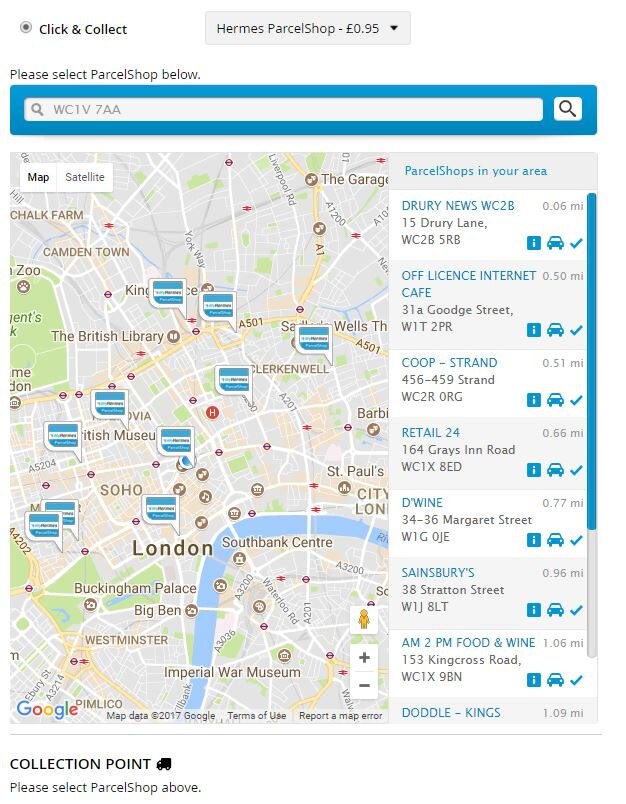The height and width of the screenshot is (804, 626).
Task: Switch to the Map view tab
Action: [38, 177]
